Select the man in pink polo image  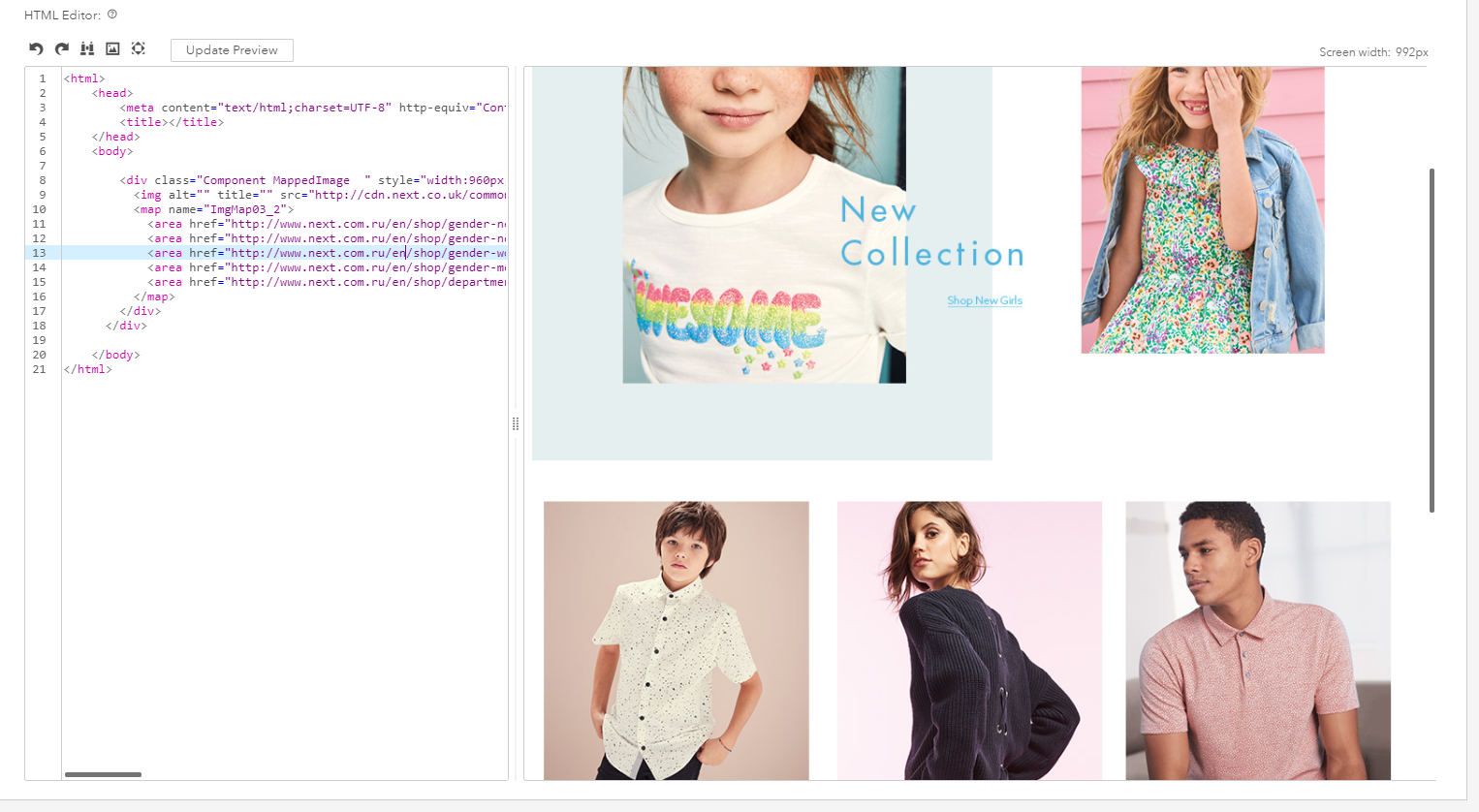pos(1258,640)
